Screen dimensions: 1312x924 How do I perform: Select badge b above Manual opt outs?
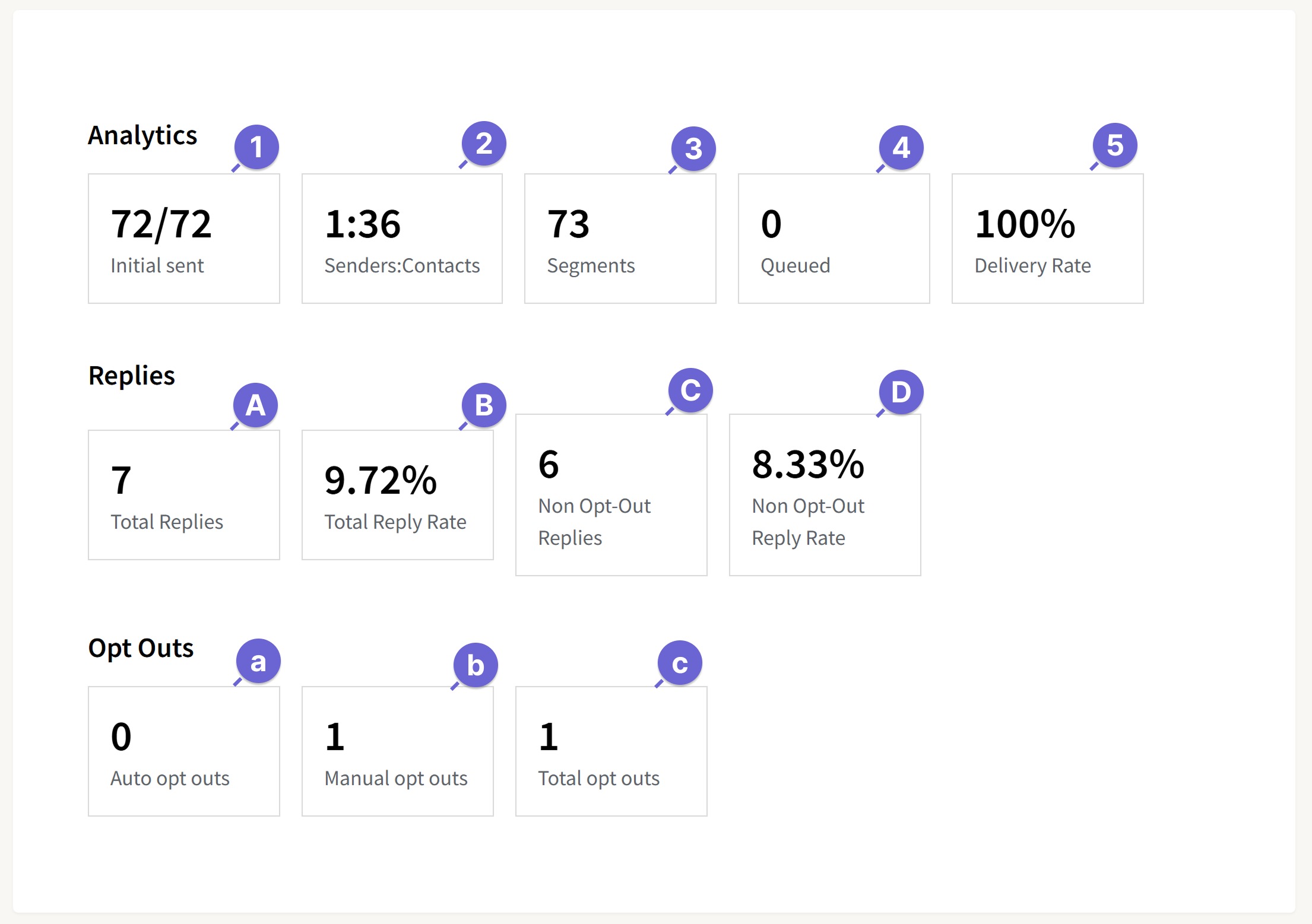click(x=474, y=665)
